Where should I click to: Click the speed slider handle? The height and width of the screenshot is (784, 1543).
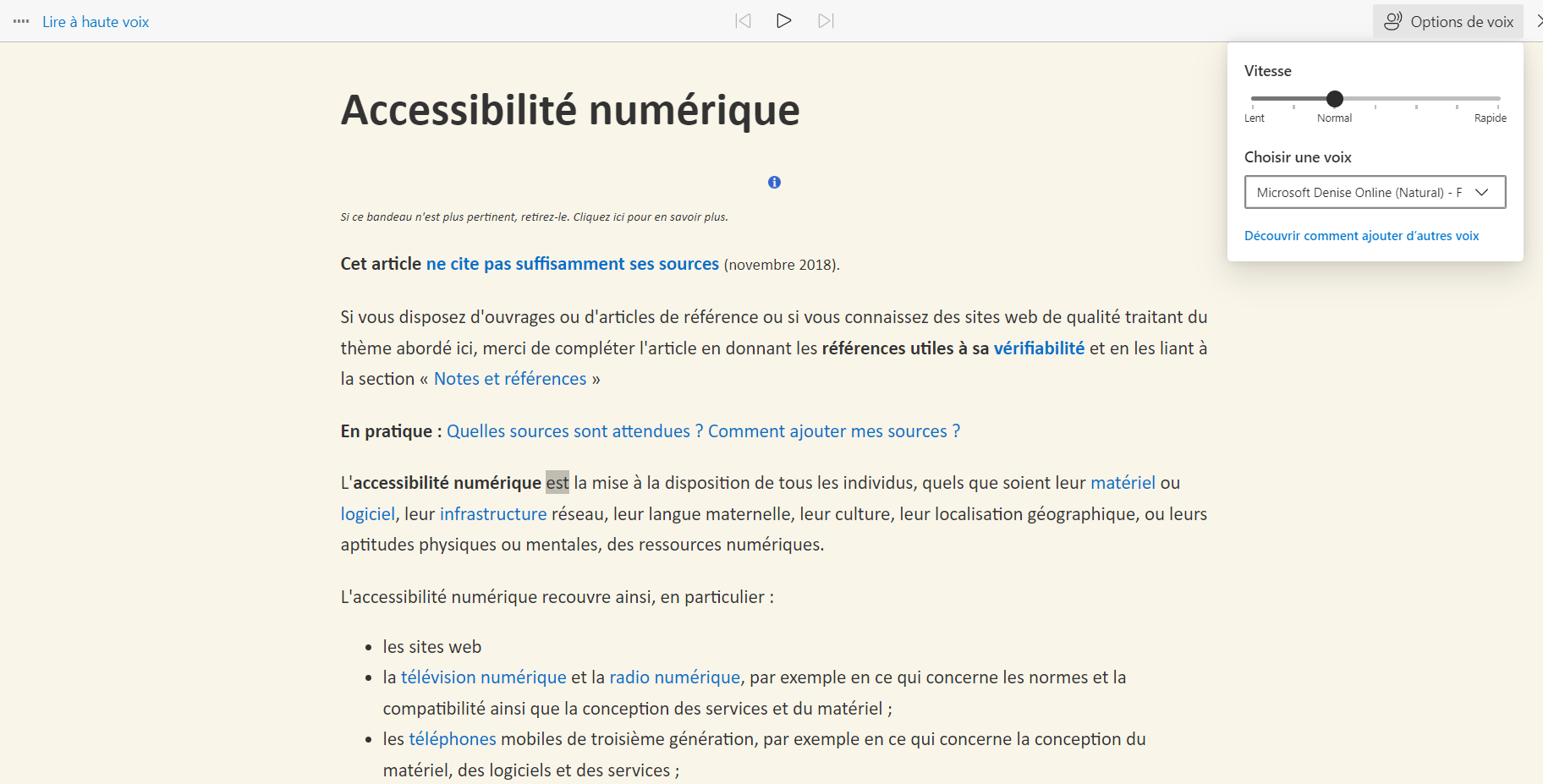(x=1335, y=99)
